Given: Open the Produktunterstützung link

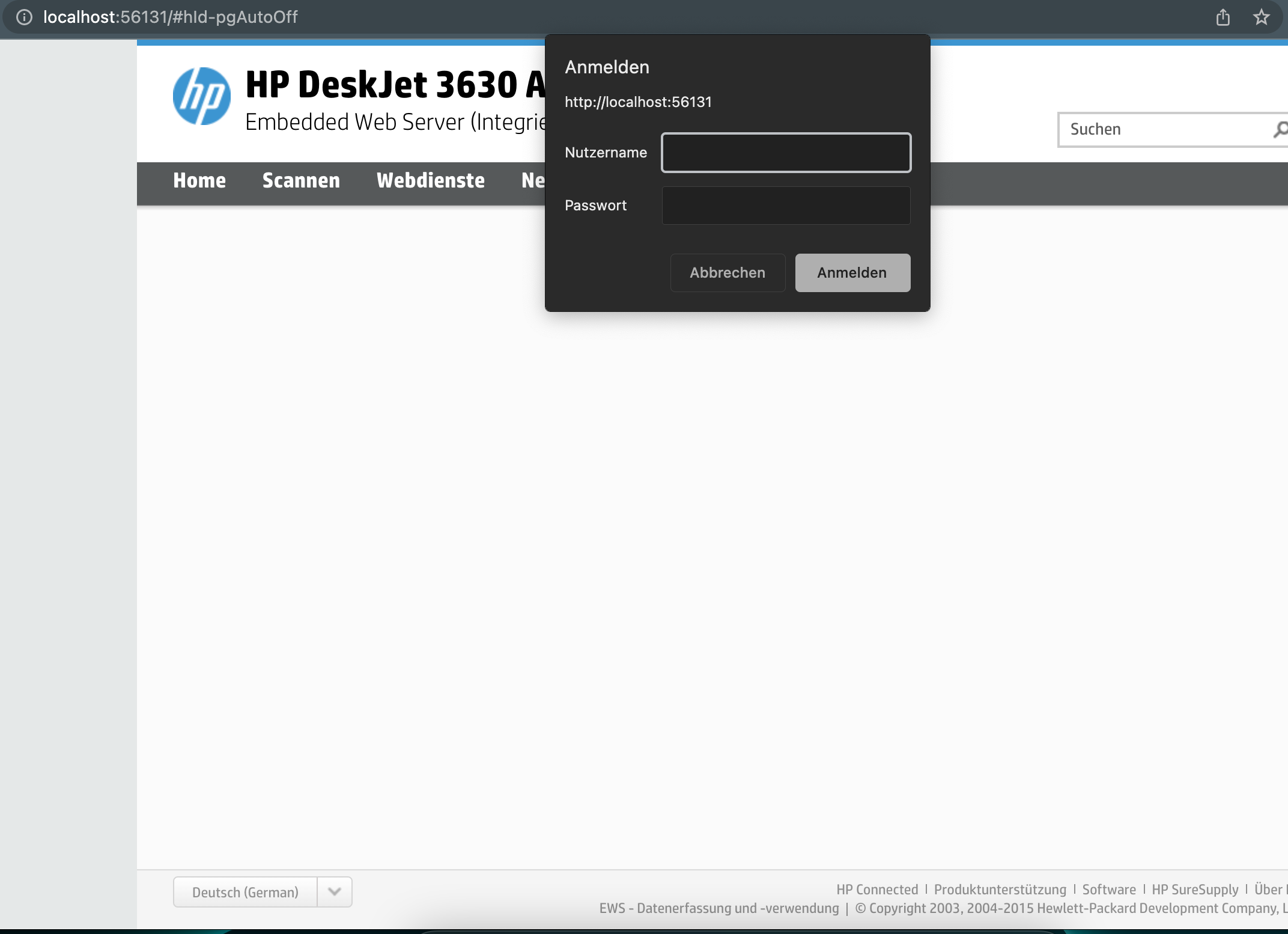Looking at the screenshot, I should [999, 890].
